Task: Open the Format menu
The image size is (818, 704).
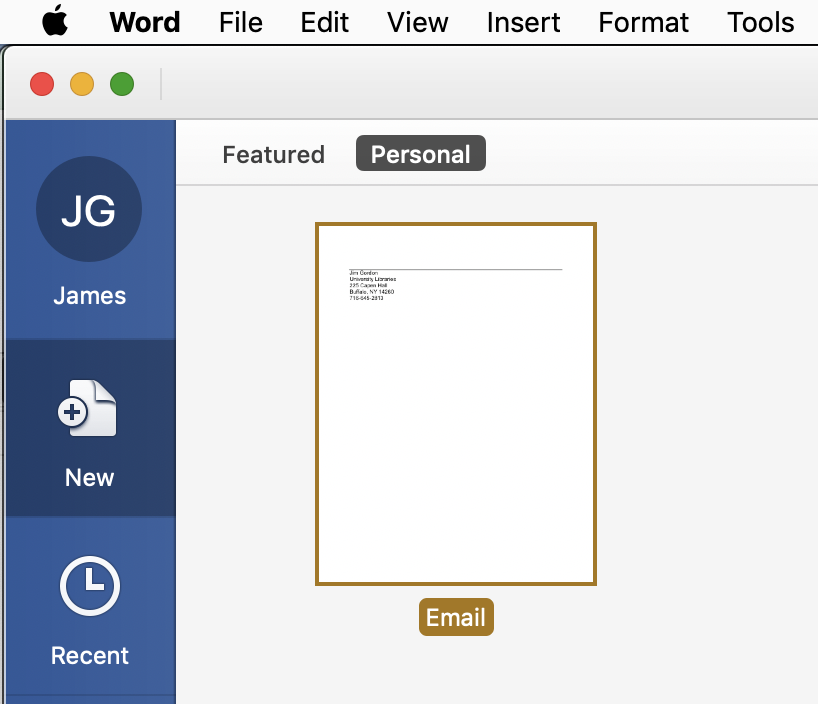Action: point(643,22)
